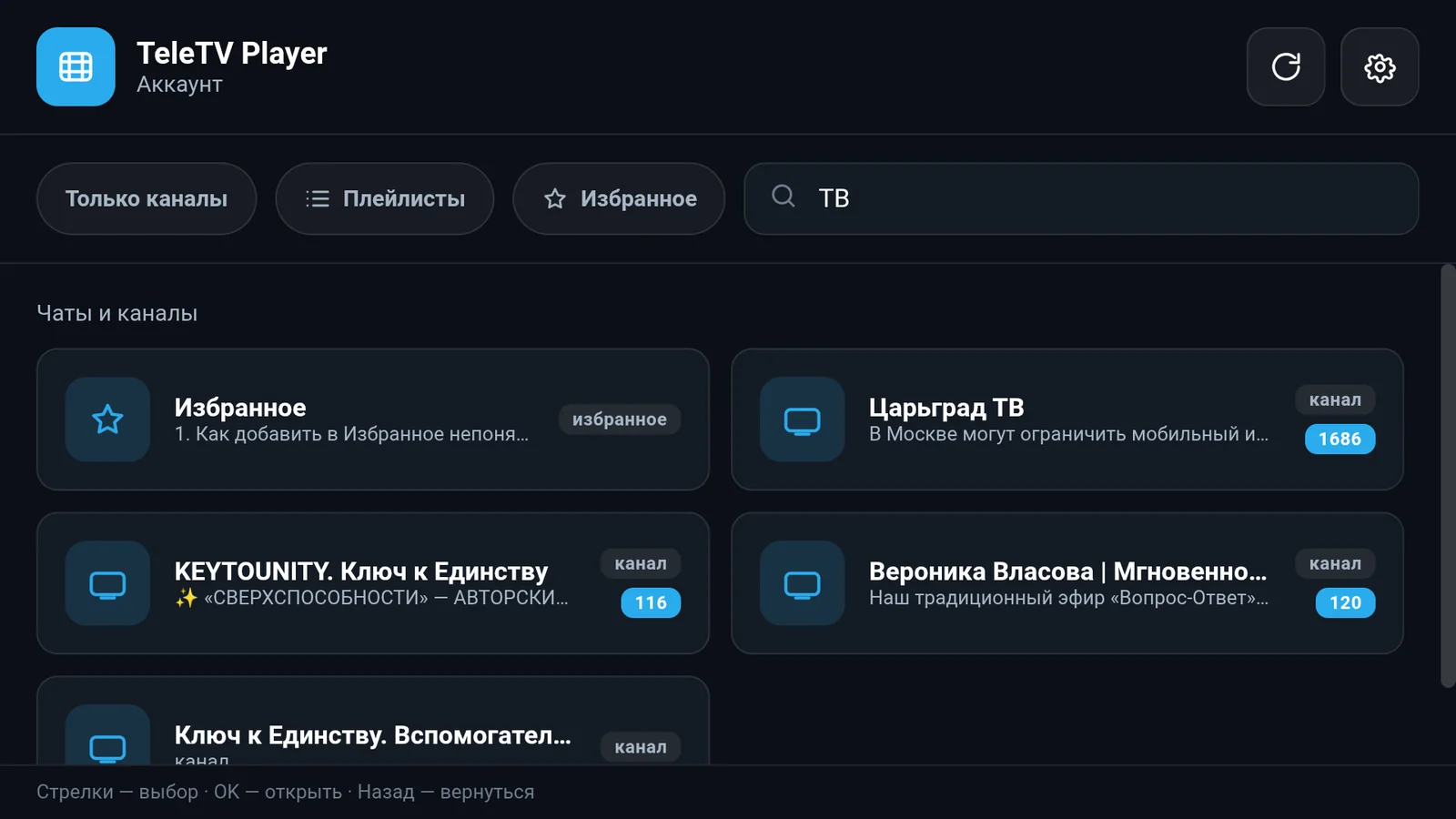1456x819 pixels.
Task: Open Ключ к Единству. Вспомогател… channel title
Action: [373, 735]
